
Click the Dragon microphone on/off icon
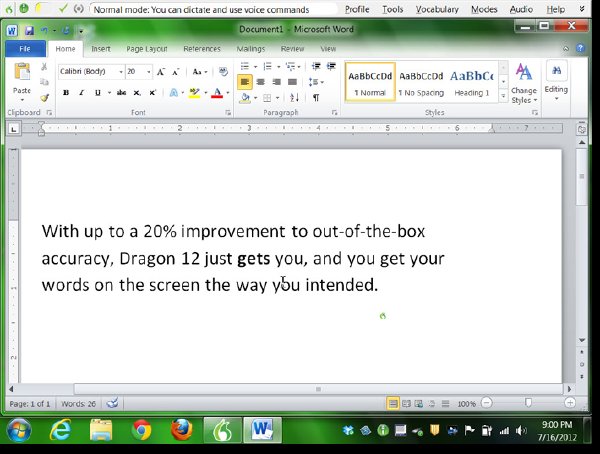[24, 8]
